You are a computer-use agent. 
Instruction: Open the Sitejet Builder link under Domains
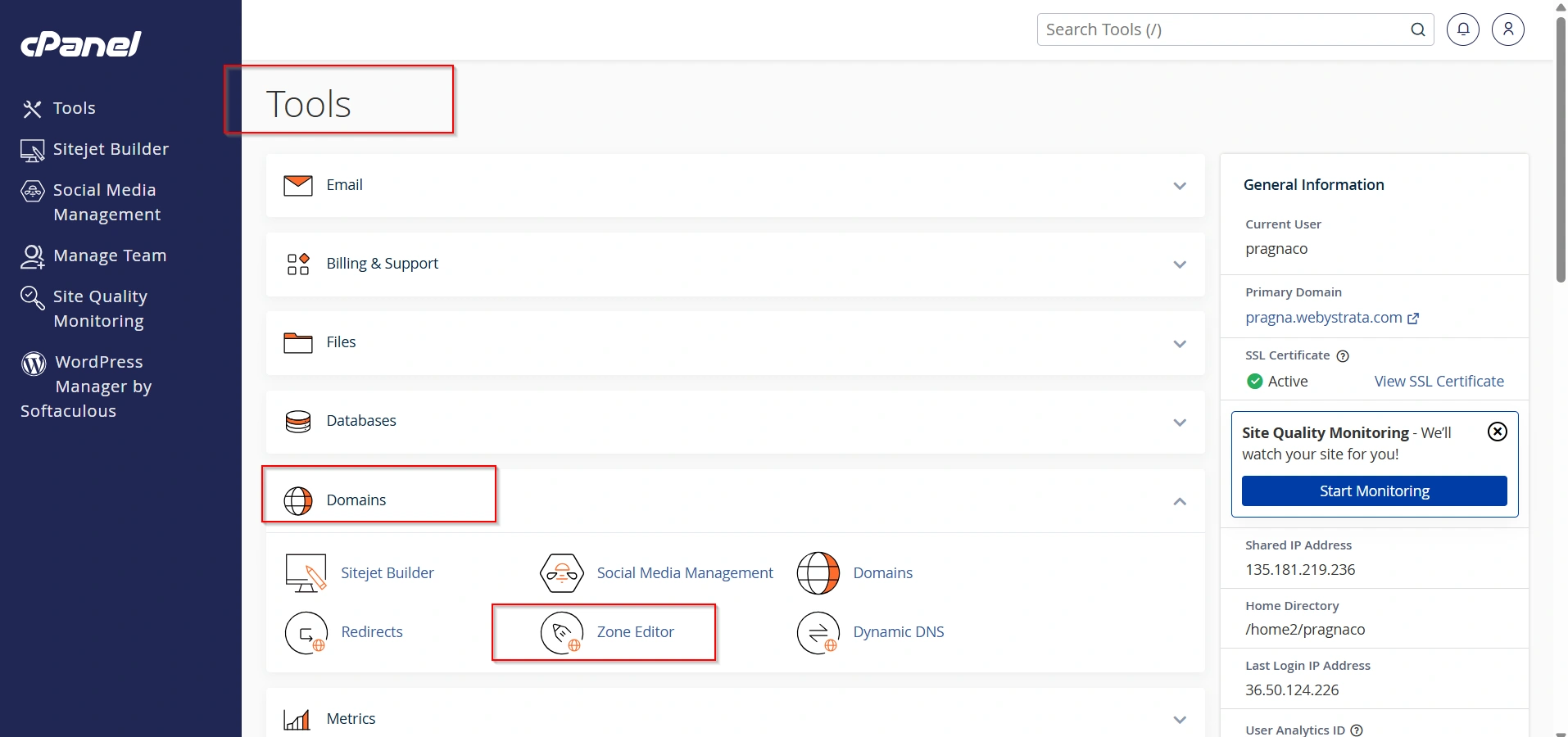pos(387,572)
